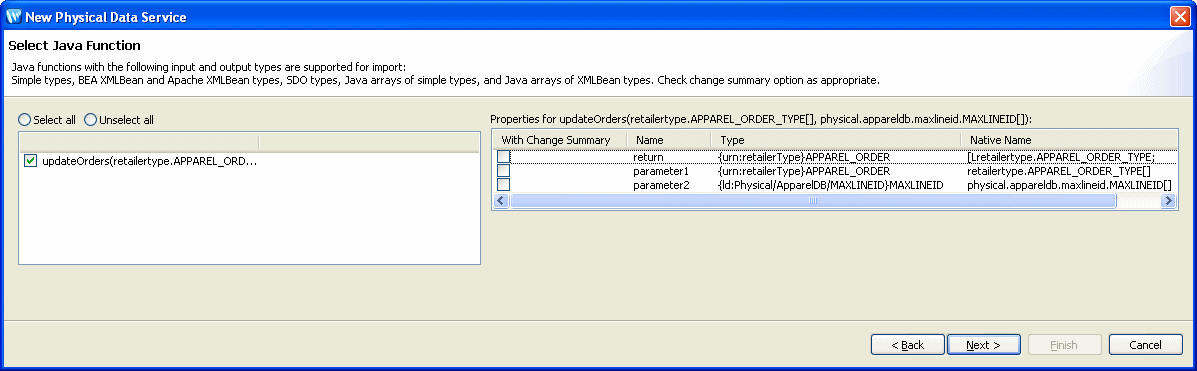
Task: Enable change summary for return row
Action: point(503,157)
